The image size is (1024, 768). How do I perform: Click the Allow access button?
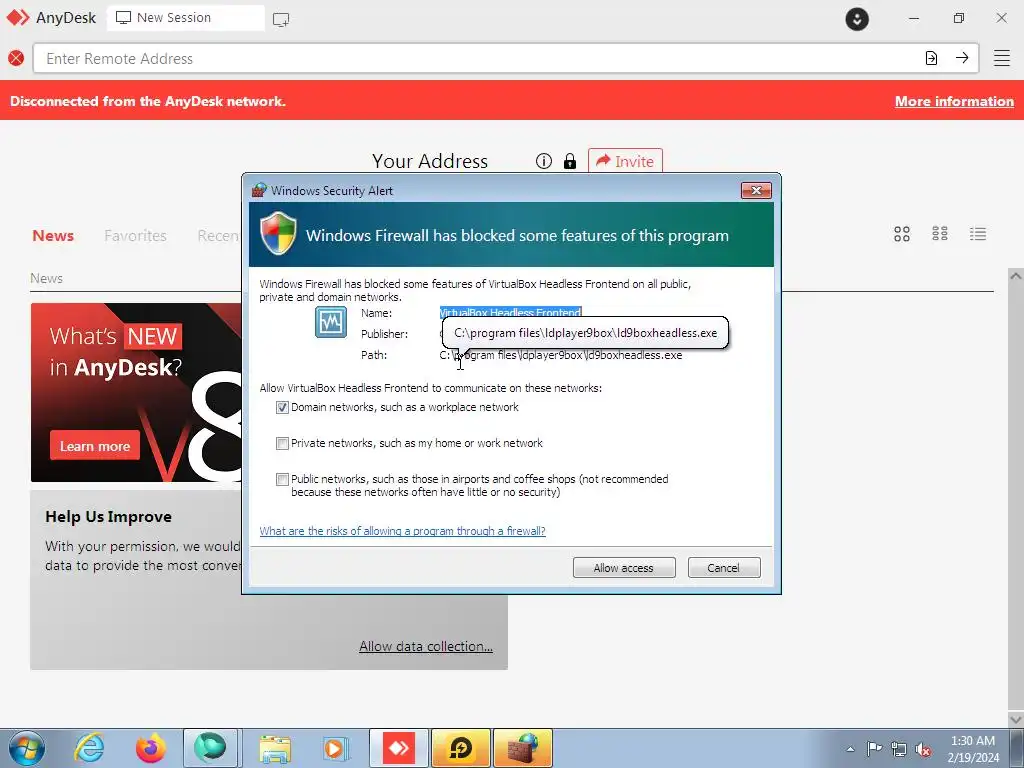624,568
